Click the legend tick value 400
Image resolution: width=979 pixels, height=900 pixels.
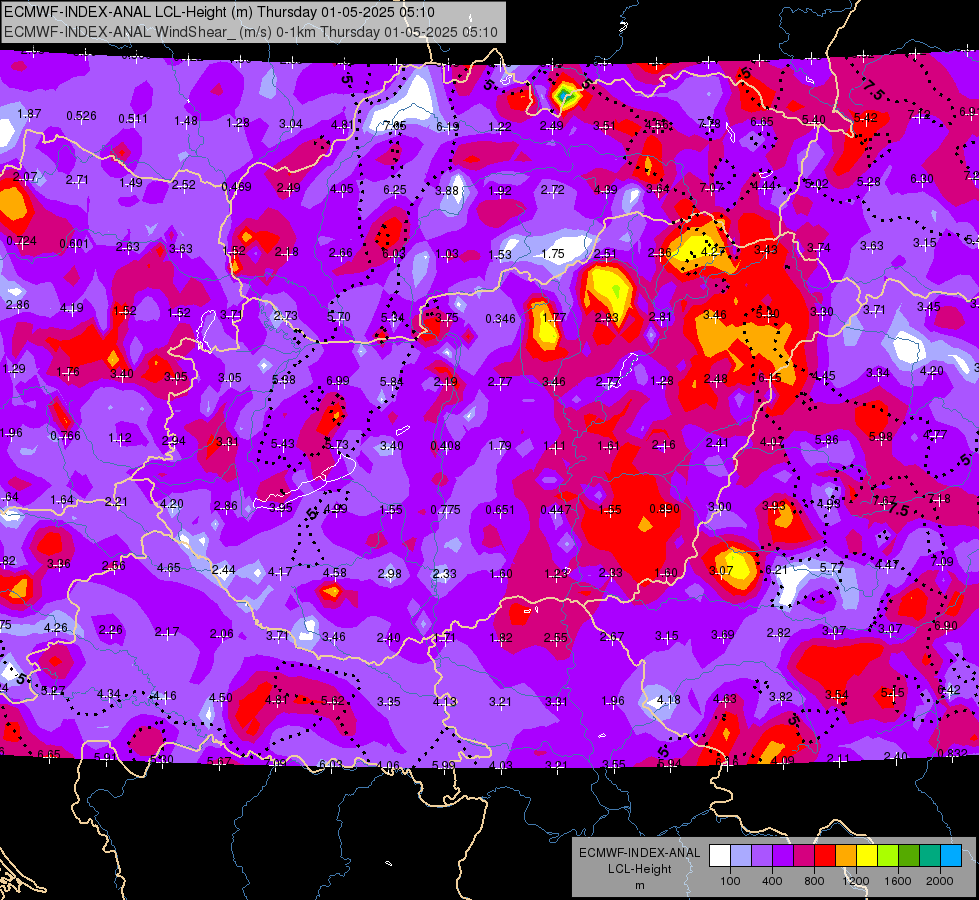(772, 881)
